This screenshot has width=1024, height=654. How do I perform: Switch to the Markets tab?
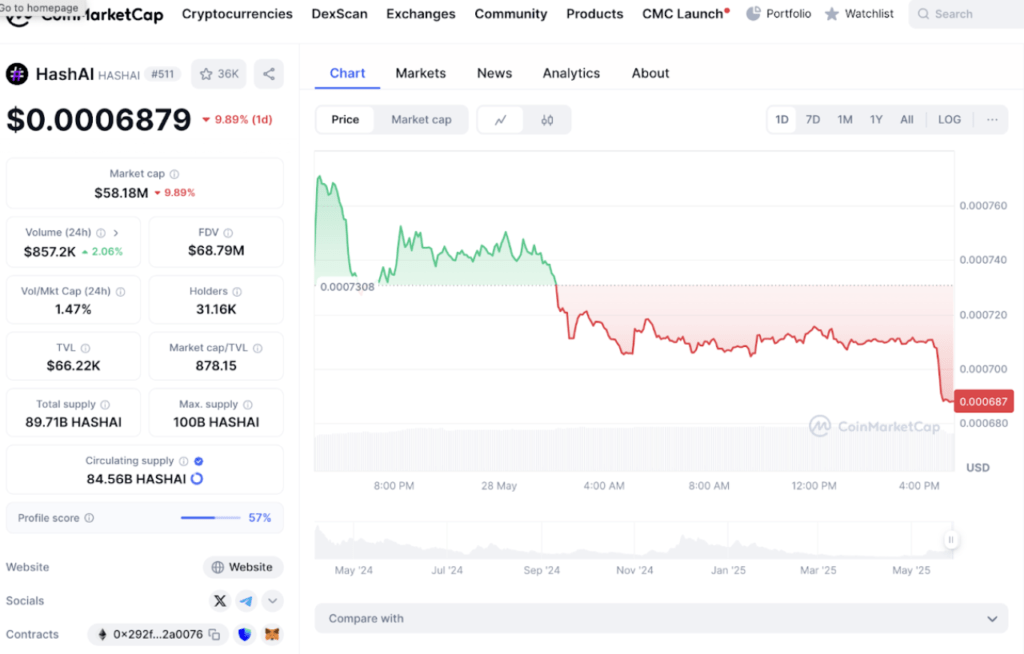pyautogui.click(x=421, y=73)
